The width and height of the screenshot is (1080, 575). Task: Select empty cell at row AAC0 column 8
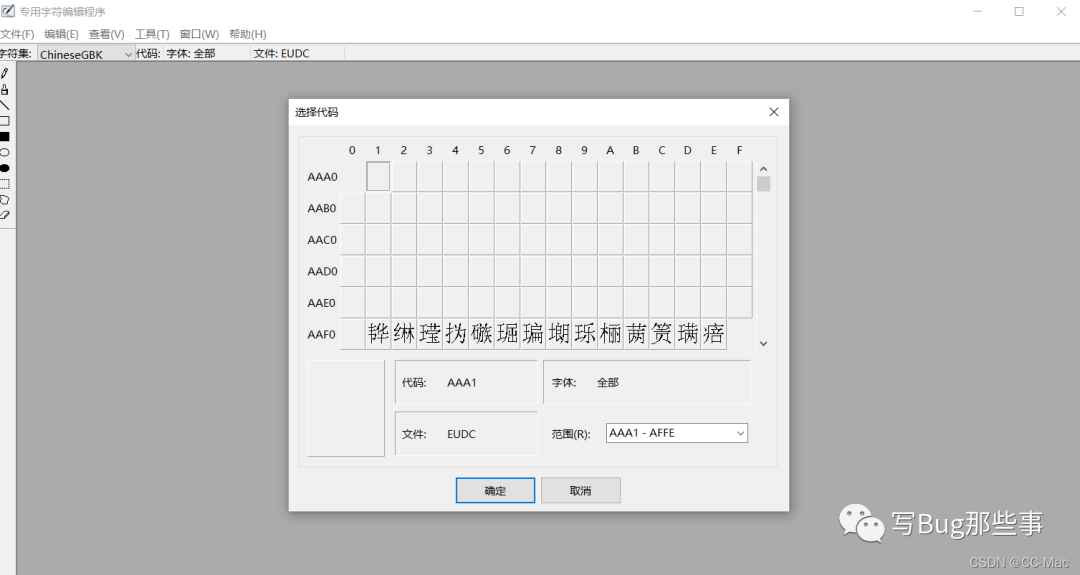[x=559, y=240]
